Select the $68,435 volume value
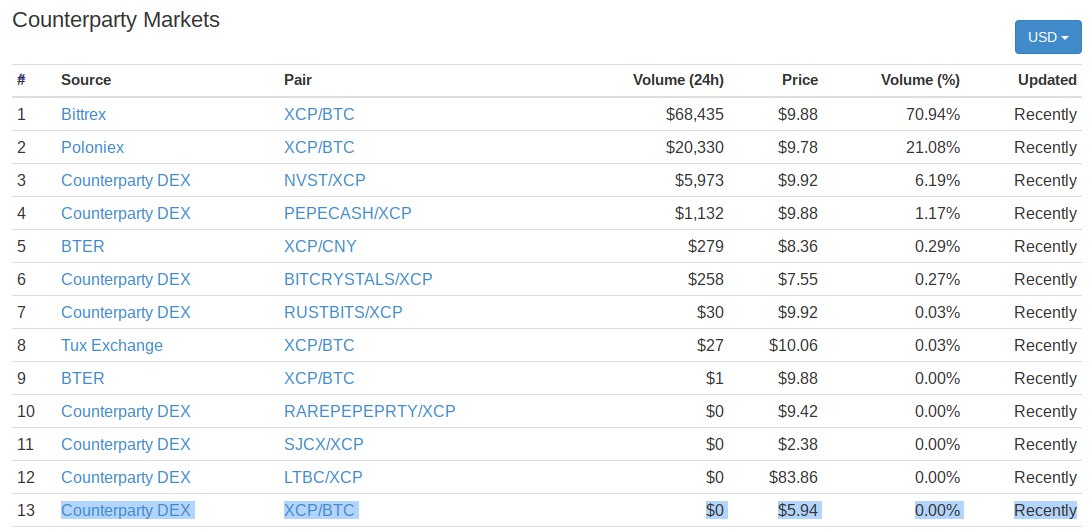Screen dimensions: 1089x532 [695, 115]
